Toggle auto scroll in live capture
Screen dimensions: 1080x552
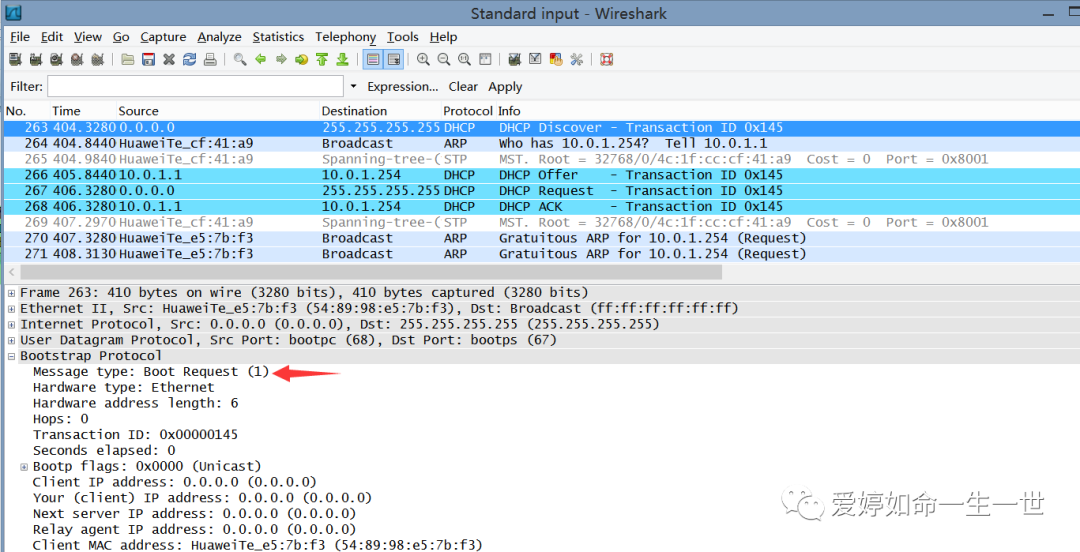tap(394, 60)
